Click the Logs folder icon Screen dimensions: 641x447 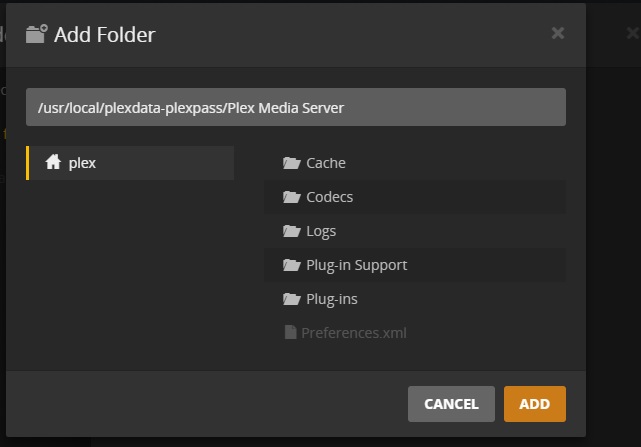pyautogui.click(x=292, y=231)
